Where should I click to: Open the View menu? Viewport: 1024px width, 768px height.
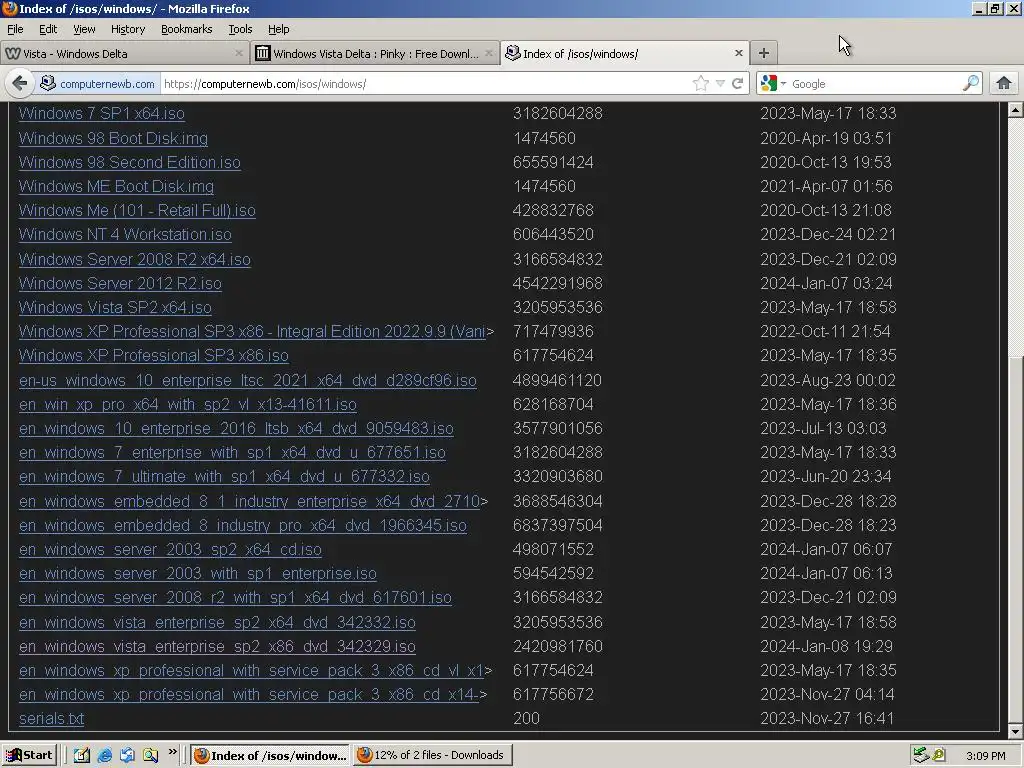[x=84, y=29]
